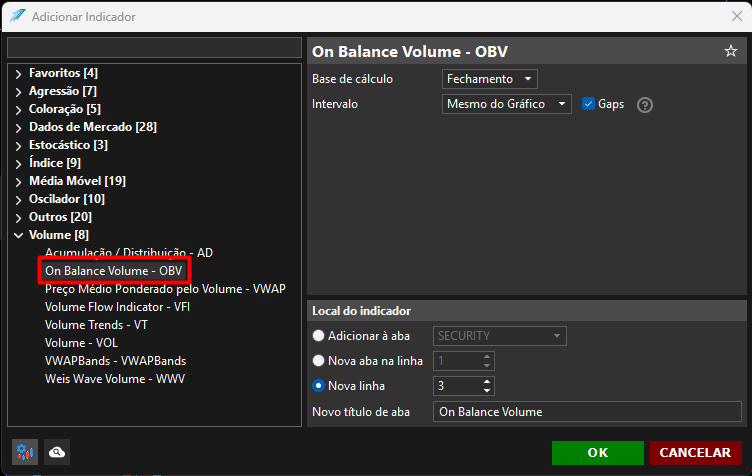Open the cloud indicators icon

(x=57, y=452)
